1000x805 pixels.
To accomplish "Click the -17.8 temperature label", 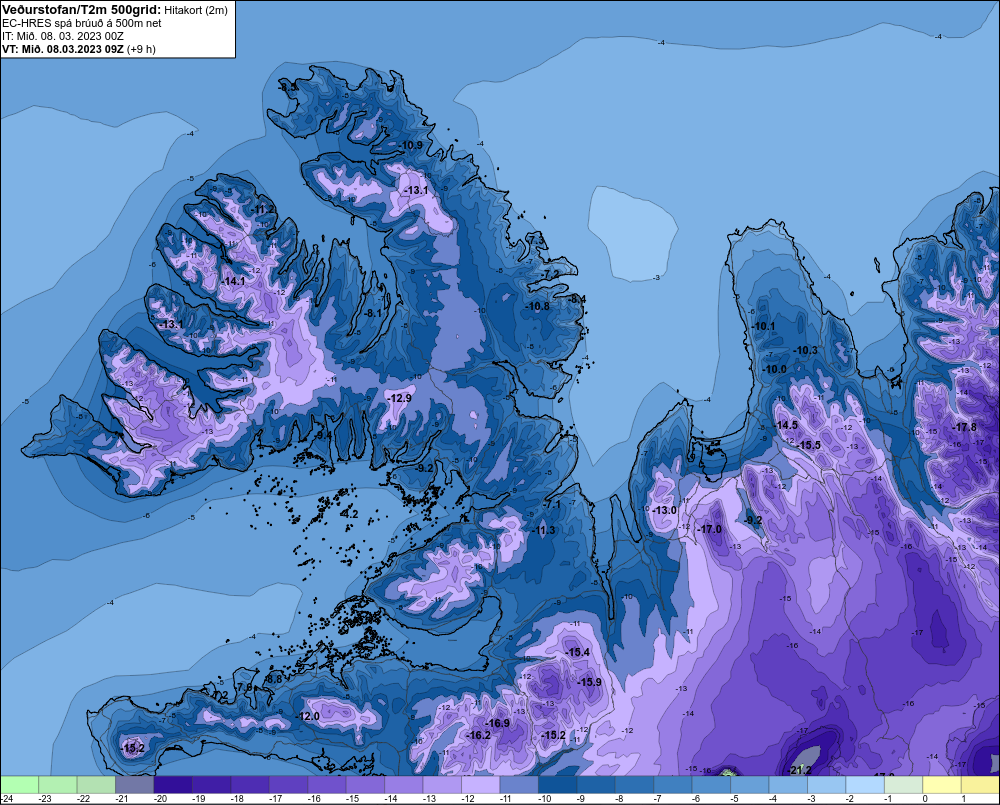I will [x=964, y=427].
